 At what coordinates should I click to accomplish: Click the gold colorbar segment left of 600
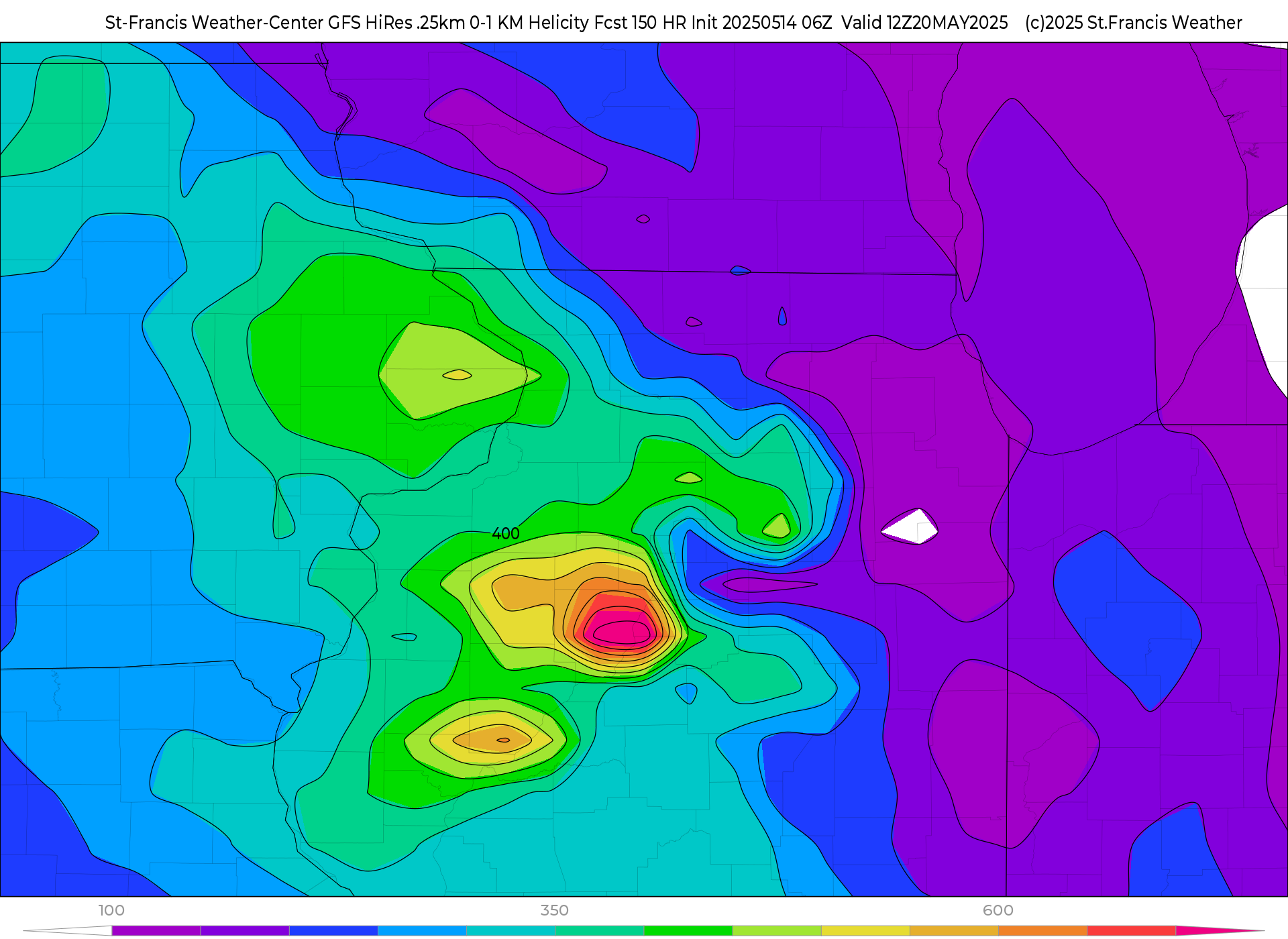pos(954,931)
